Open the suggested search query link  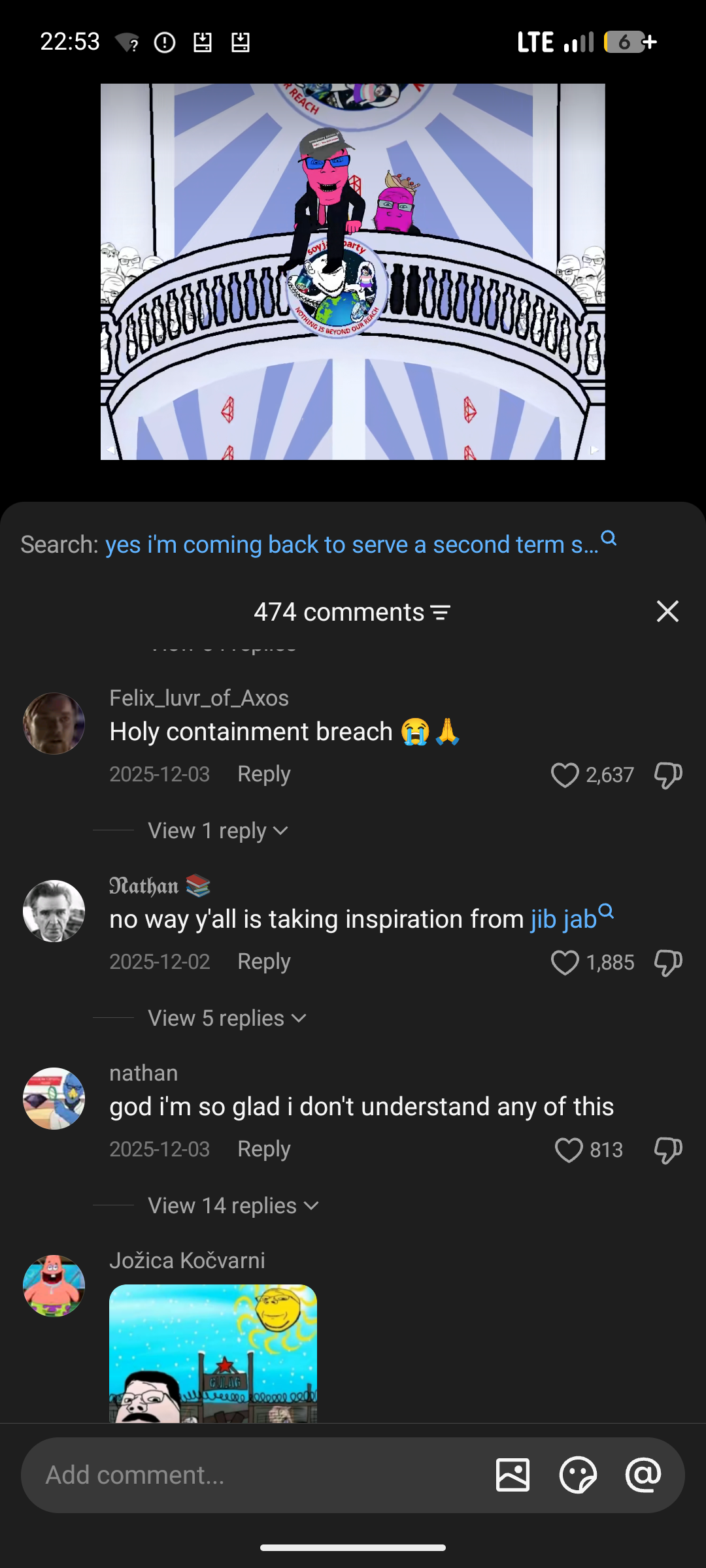[x=352, y=544]
